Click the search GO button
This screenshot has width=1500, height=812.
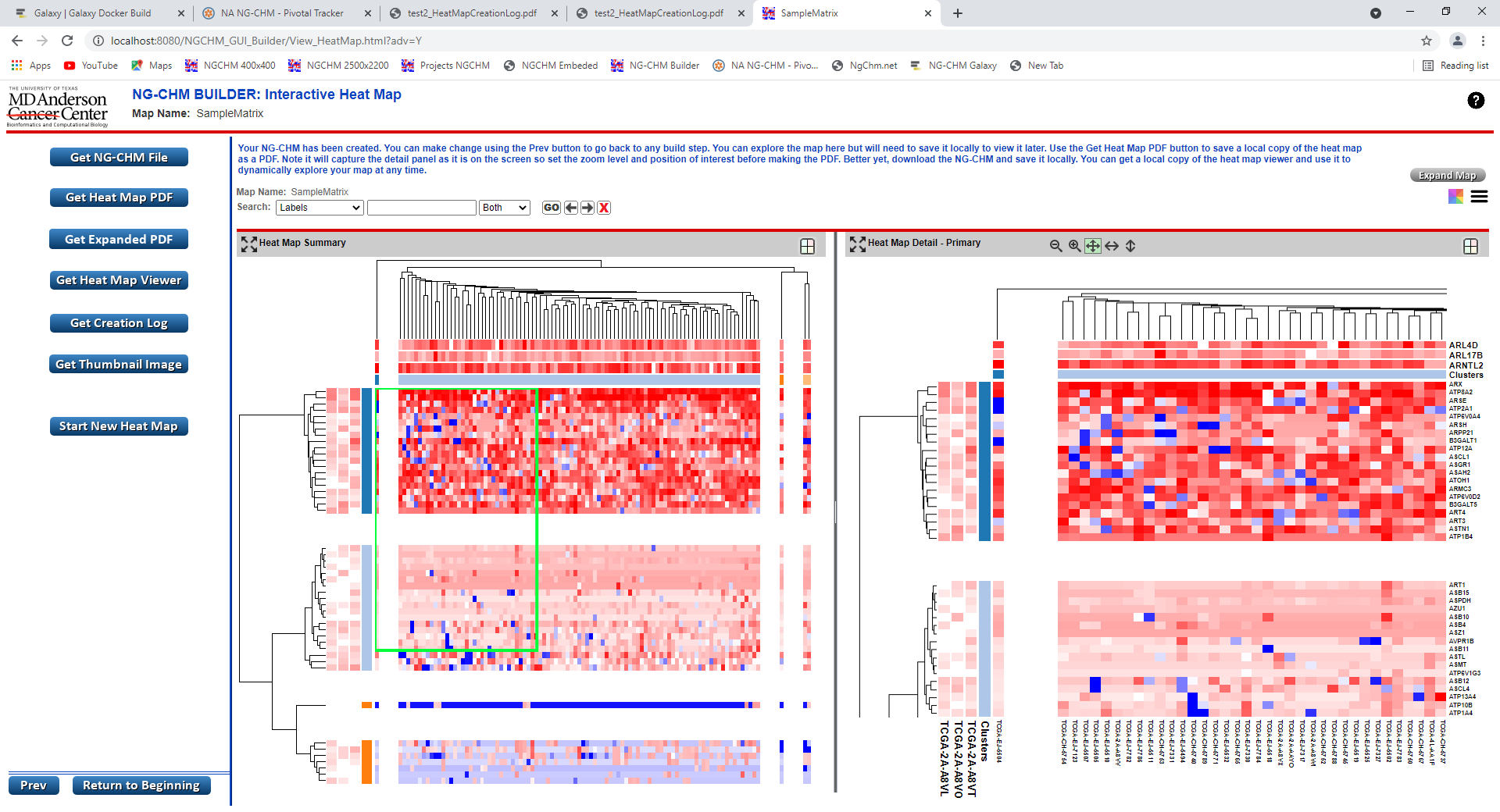(552, 208)
